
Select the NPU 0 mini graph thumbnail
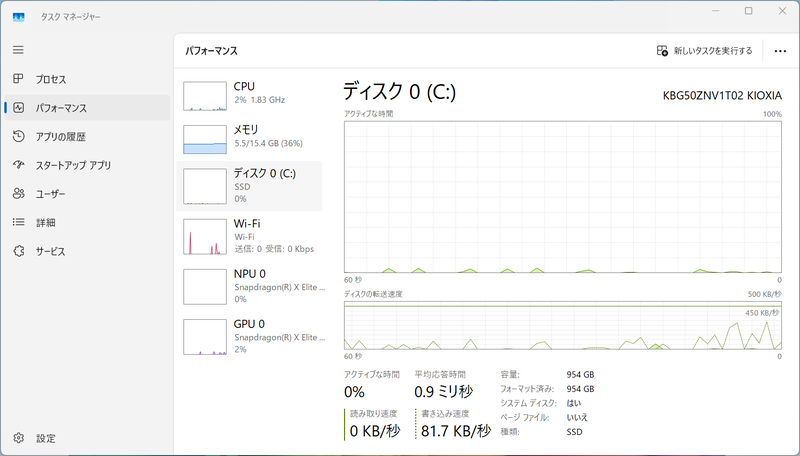205,287
